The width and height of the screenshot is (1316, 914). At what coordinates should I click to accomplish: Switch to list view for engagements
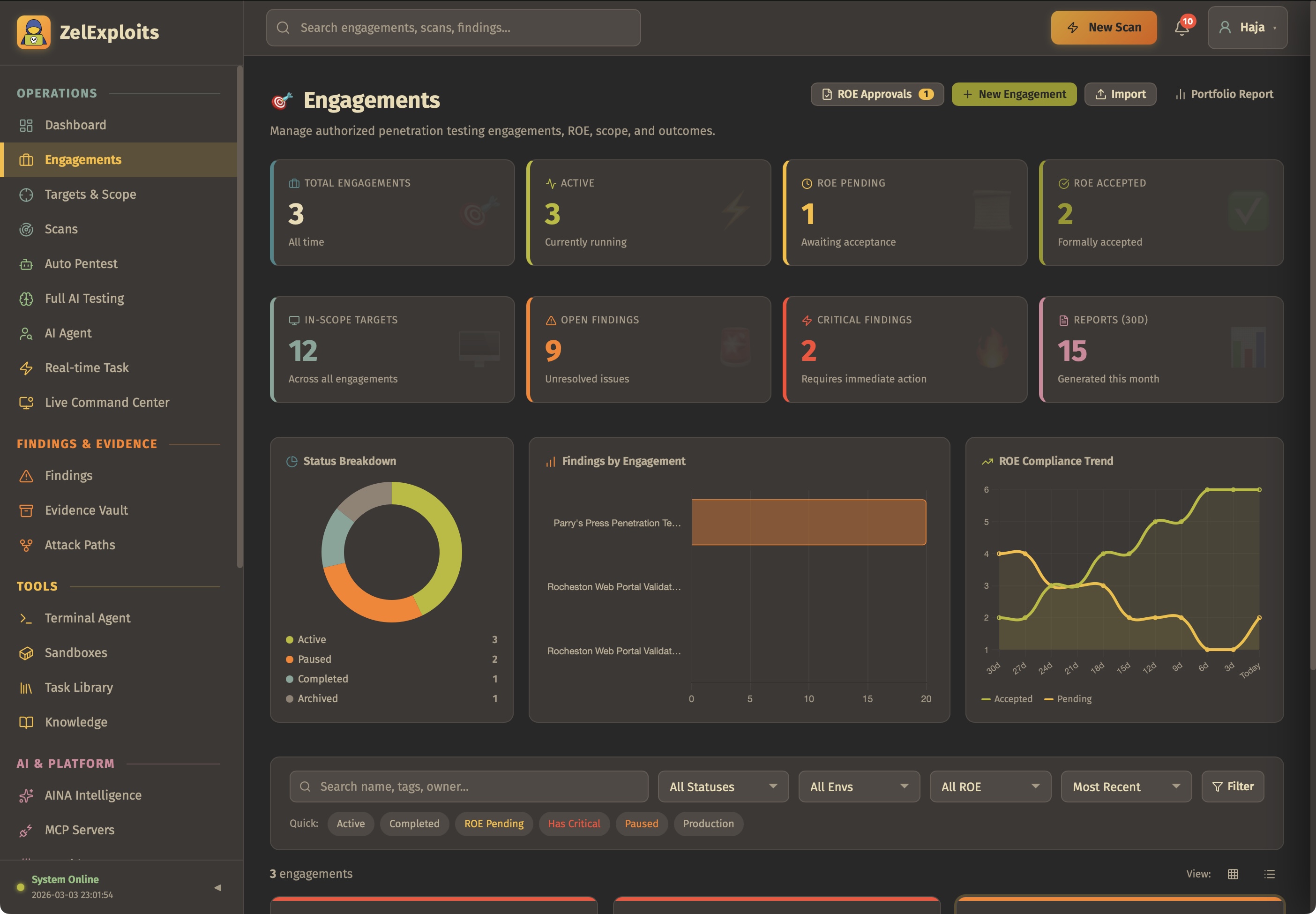[1269, 873]
